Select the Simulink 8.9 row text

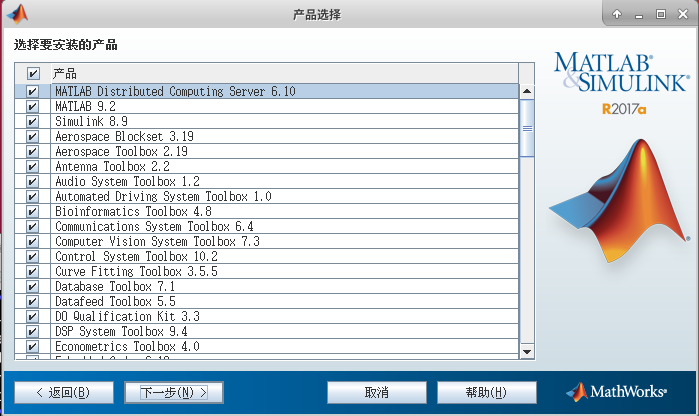pyautogui.click(x=91, y=121)
